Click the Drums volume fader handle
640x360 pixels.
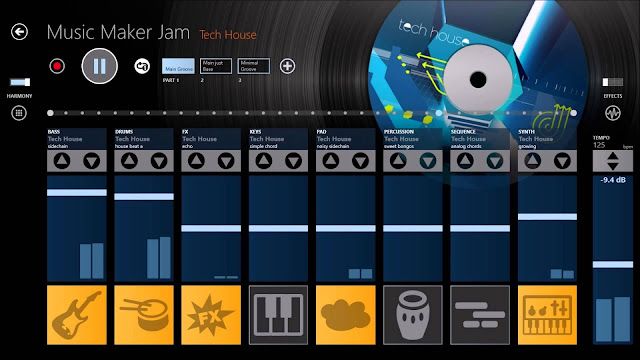[144, 197]
